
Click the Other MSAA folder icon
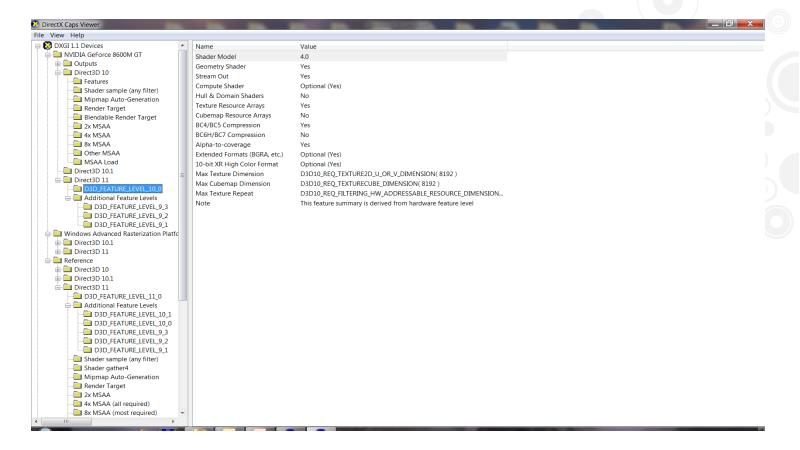click(x=76, y=153)
